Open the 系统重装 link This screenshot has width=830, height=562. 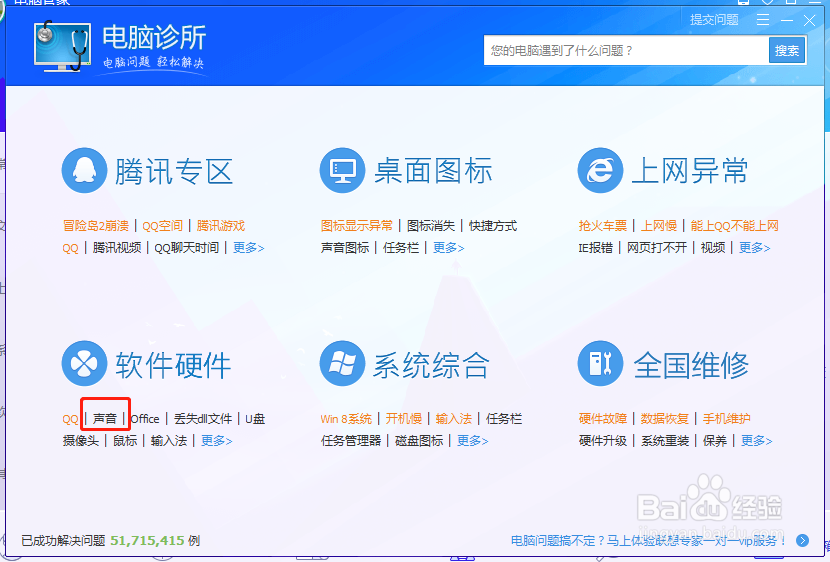(665, 440)
